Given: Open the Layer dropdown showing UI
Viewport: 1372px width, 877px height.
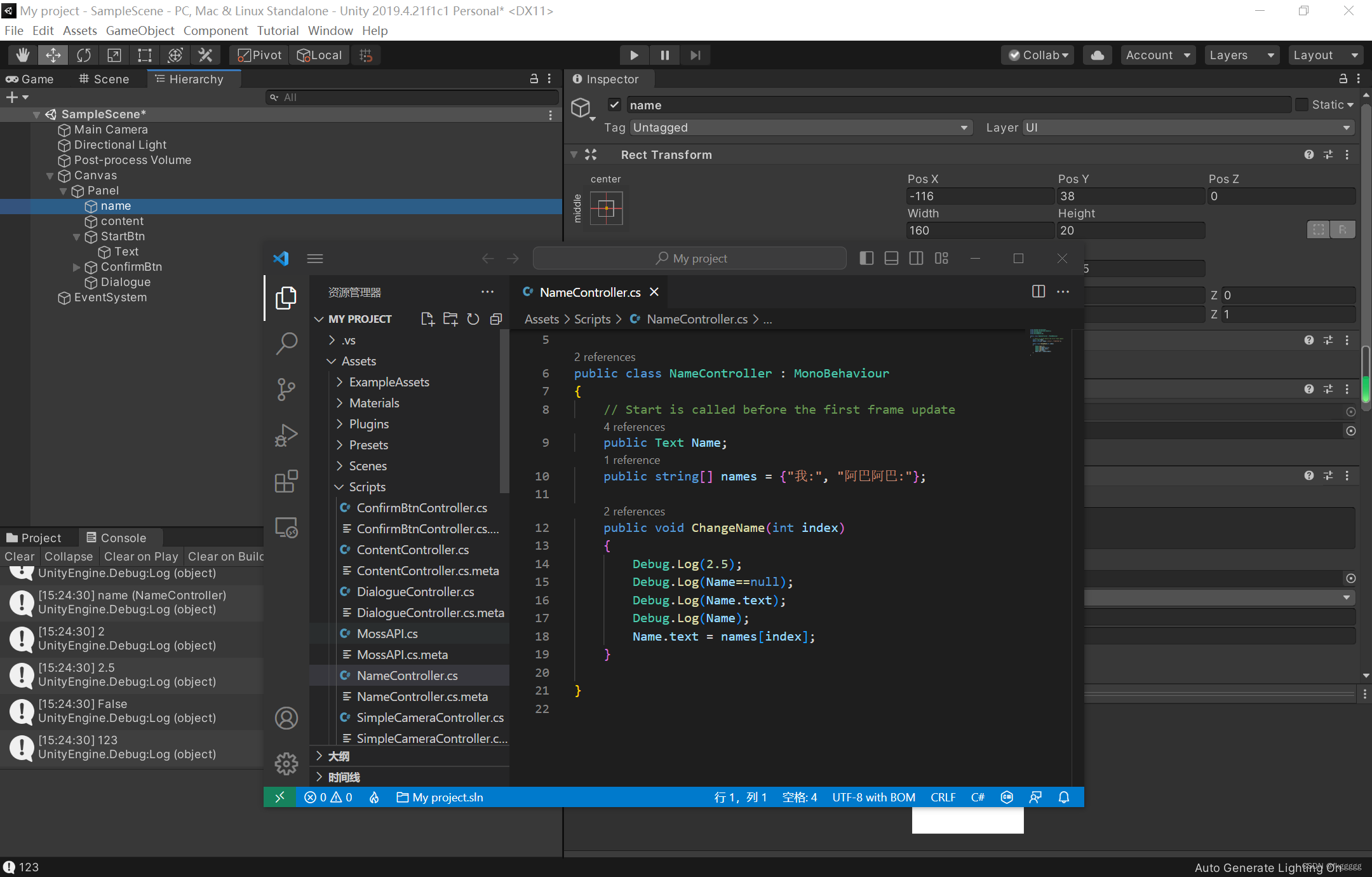Looking at the screenshot, I should [x=1188, y=128].
